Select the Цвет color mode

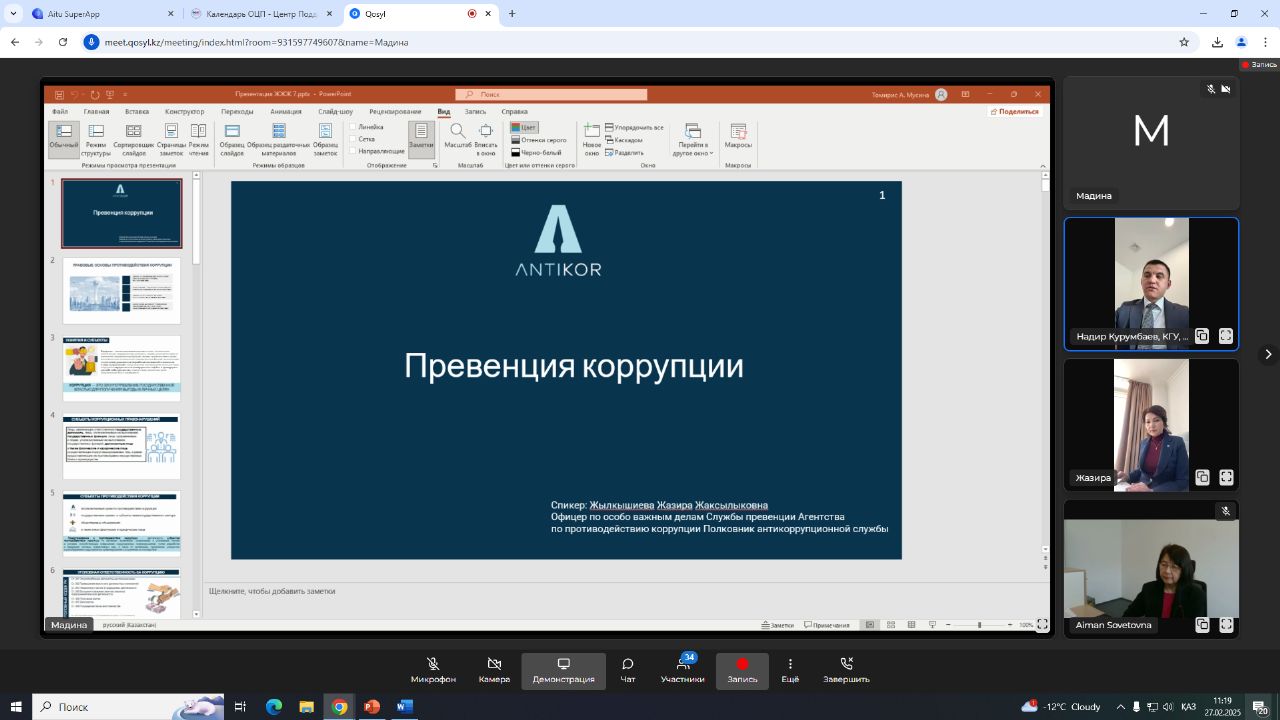click(x=525, y=127)
